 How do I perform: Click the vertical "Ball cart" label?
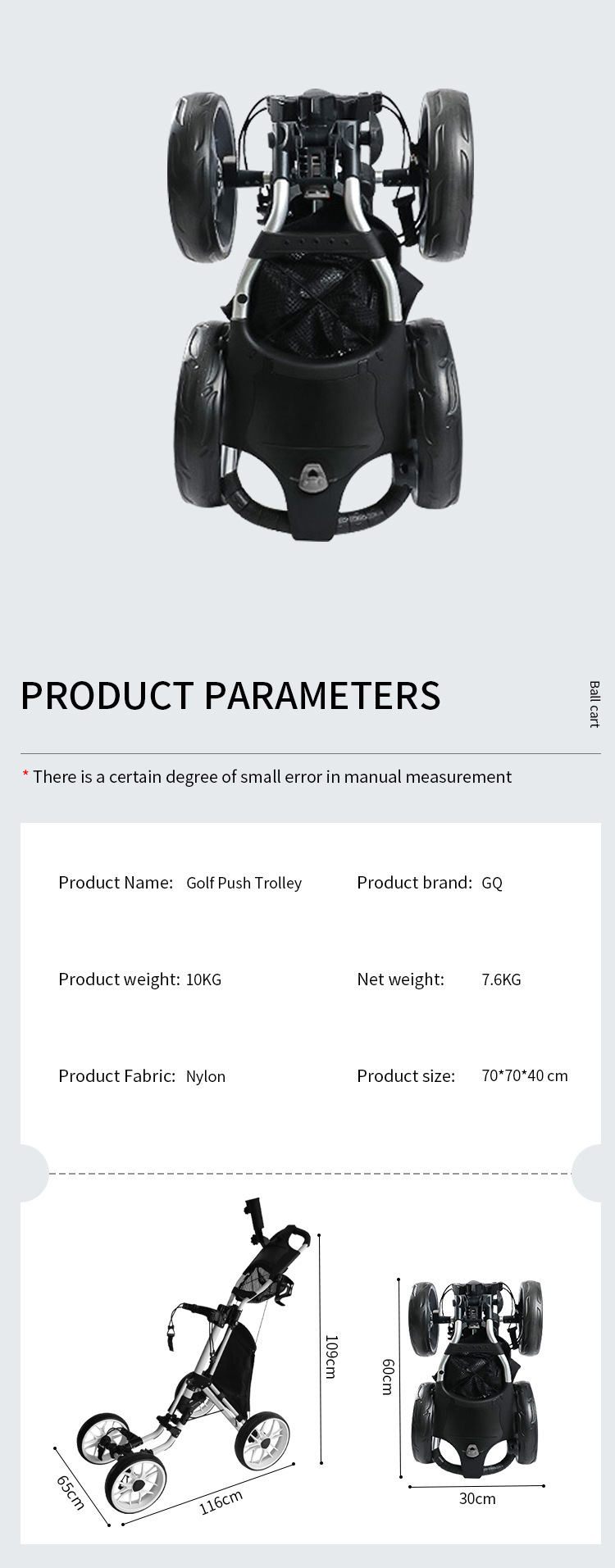point(594,703)
